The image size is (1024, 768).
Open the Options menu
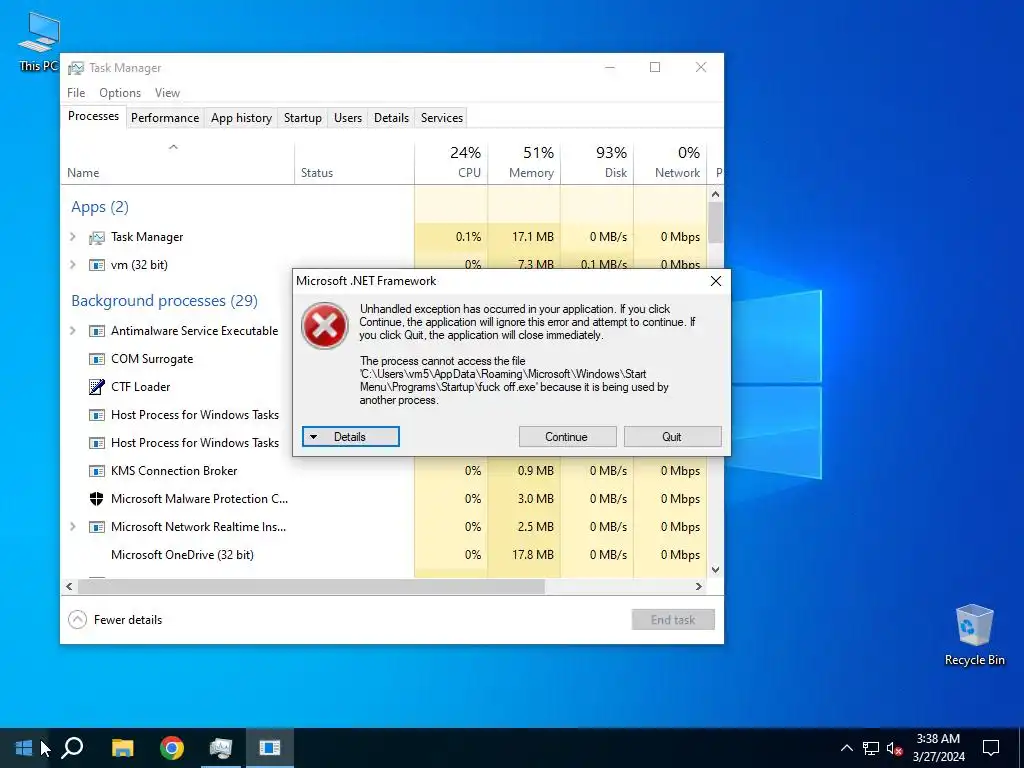pos(120,93)
